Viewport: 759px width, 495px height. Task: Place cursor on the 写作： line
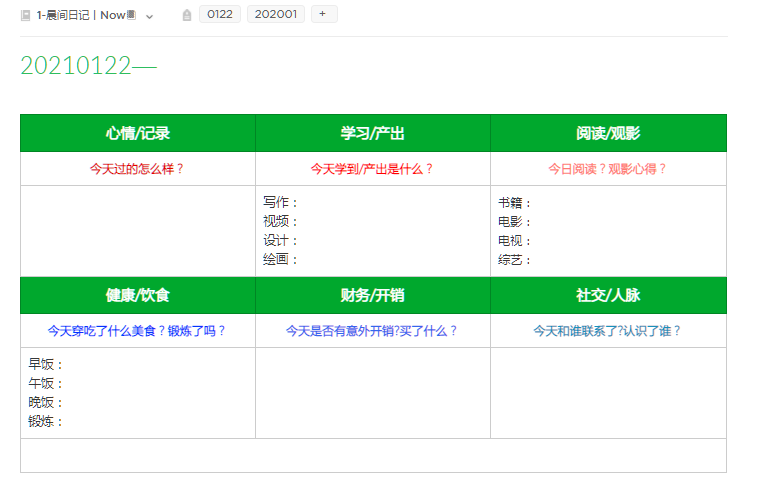281,202
